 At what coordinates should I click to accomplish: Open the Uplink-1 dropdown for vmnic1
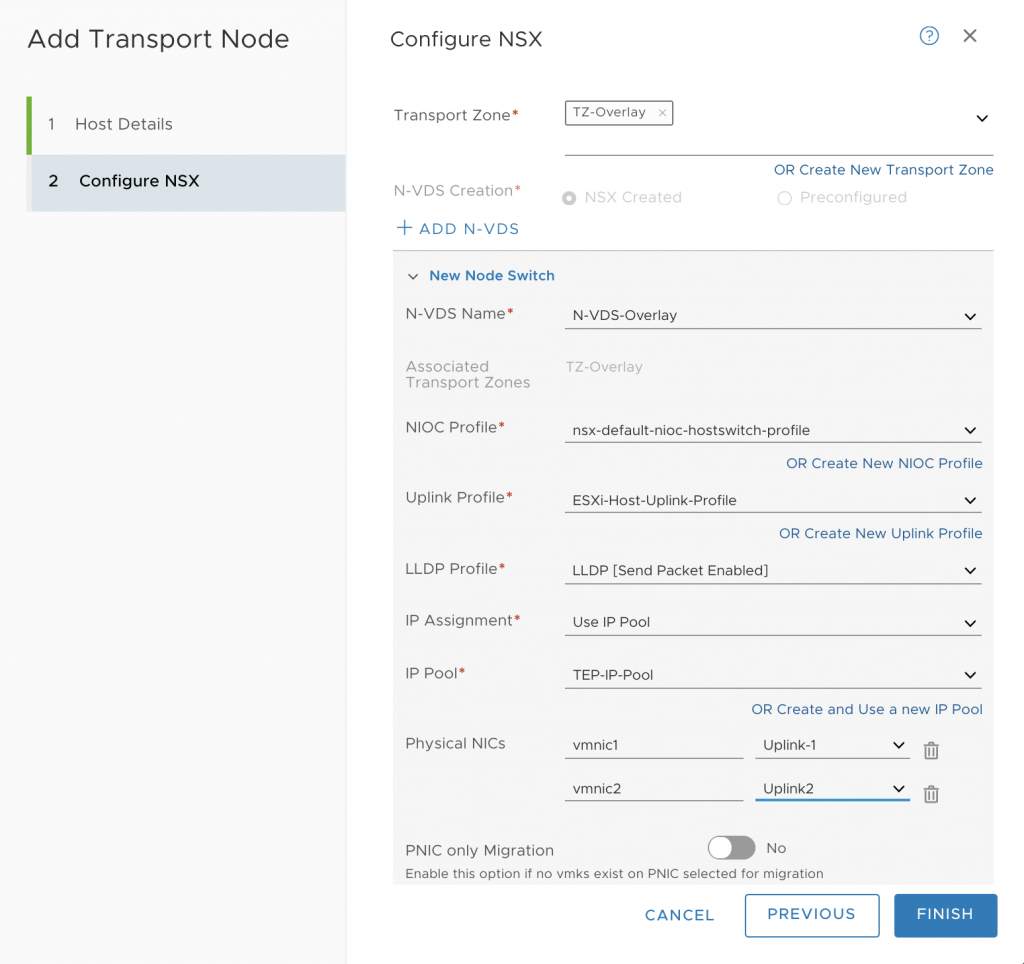832,745
